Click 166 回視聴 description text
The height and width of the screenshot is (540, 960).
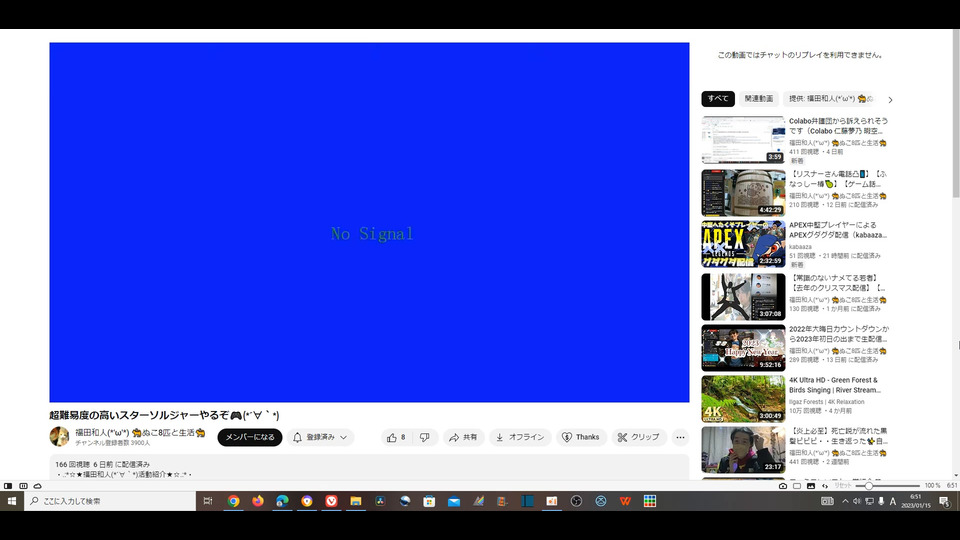(x=72, y=465)
